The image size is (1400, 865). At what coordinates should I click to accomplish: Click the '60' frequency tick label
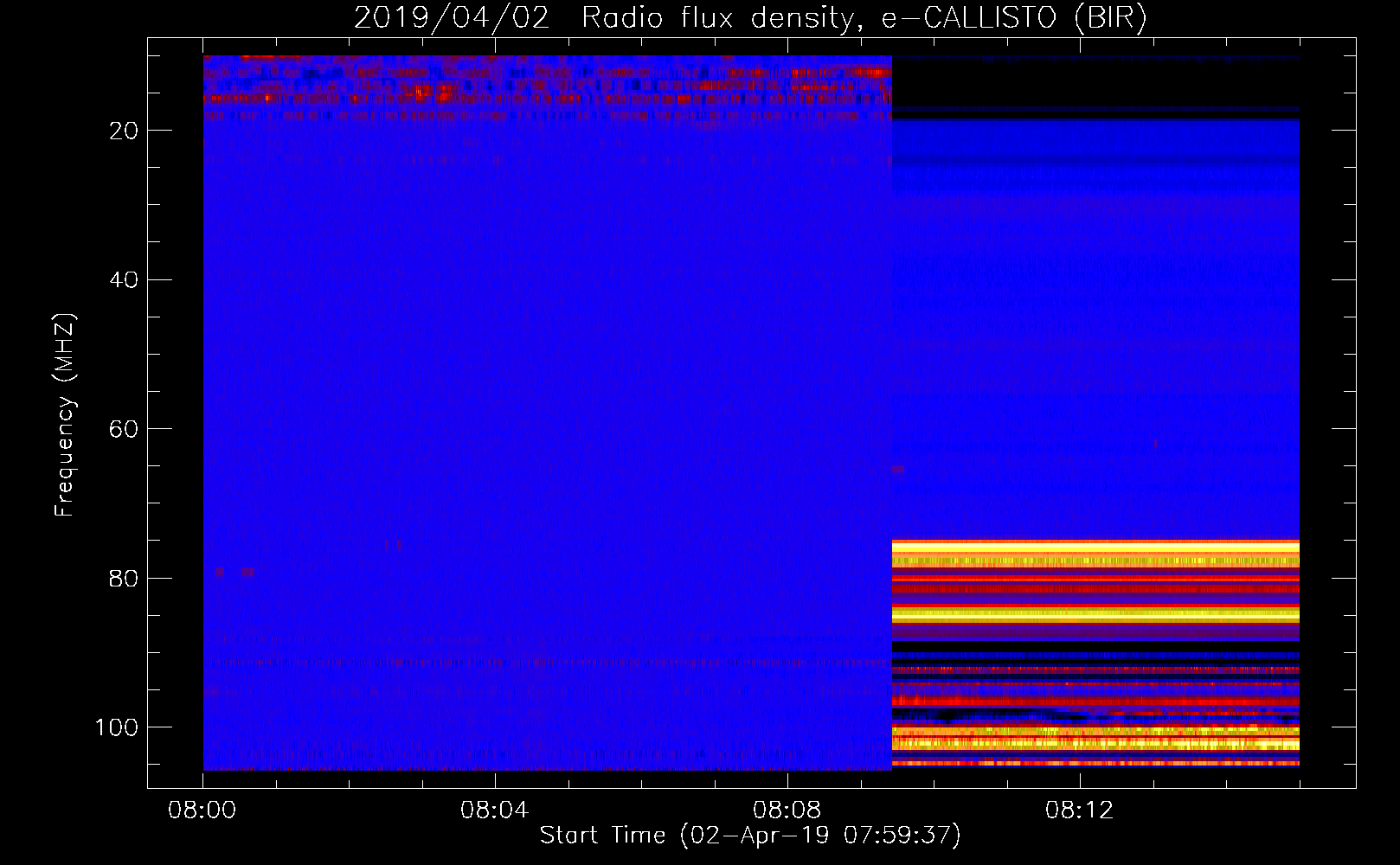tap(125, 430)
